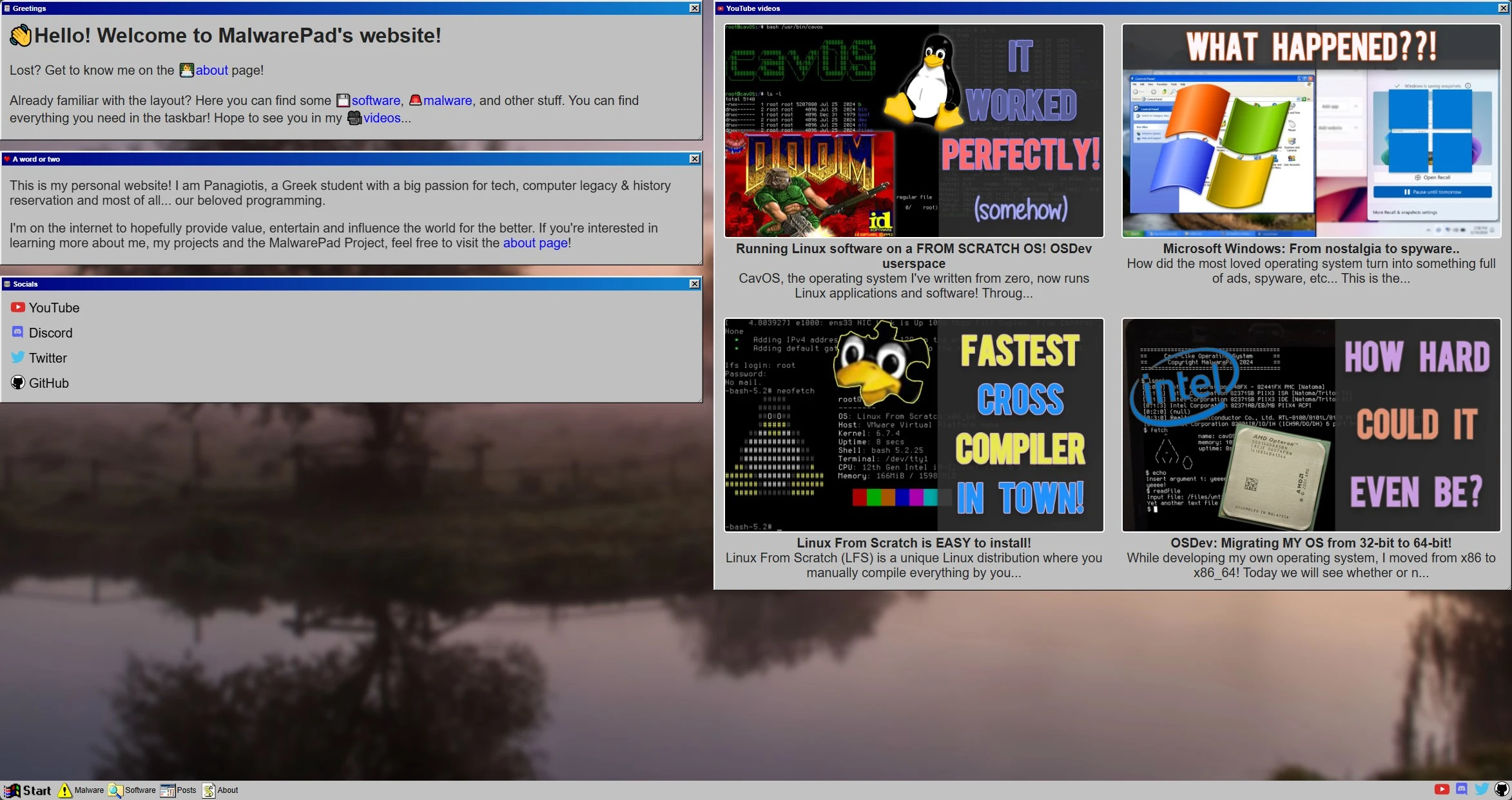Click the Greetings window title bar icon
The height and width of the screenshot is (800, 1512).
click(7, 8)
